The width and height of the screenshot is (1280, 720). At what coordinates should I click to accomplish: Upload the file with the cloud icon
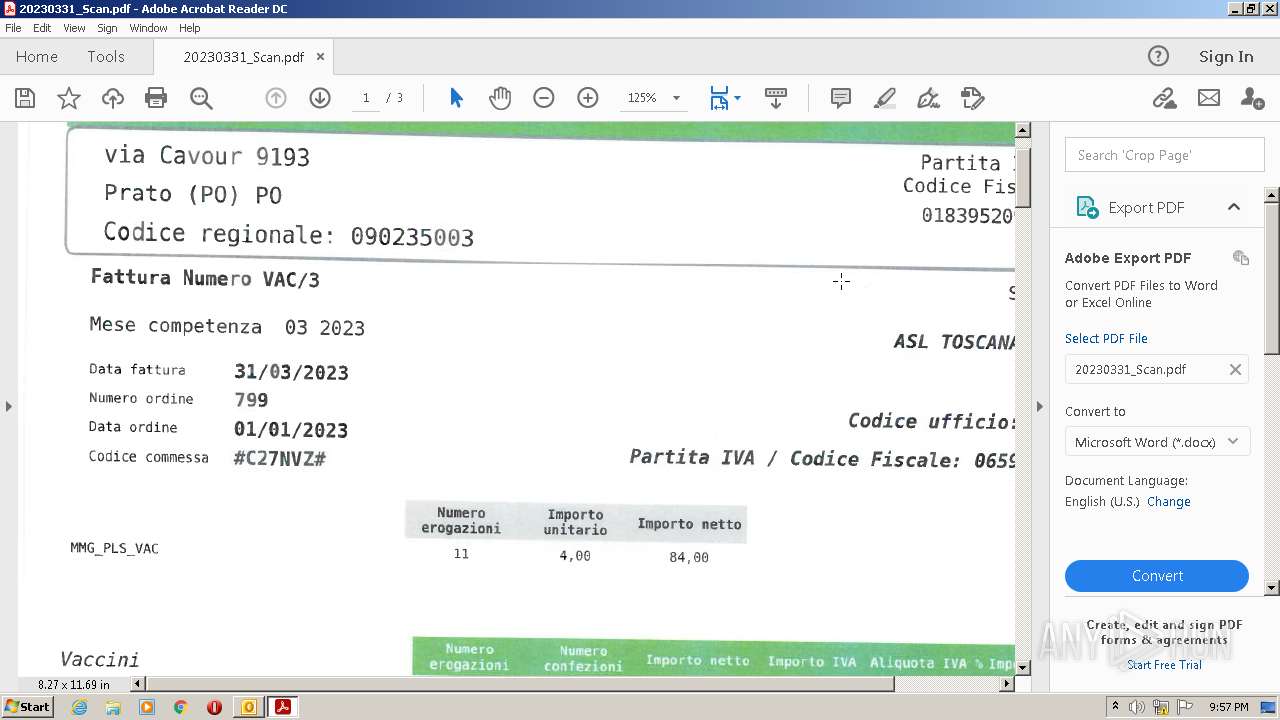113,98
